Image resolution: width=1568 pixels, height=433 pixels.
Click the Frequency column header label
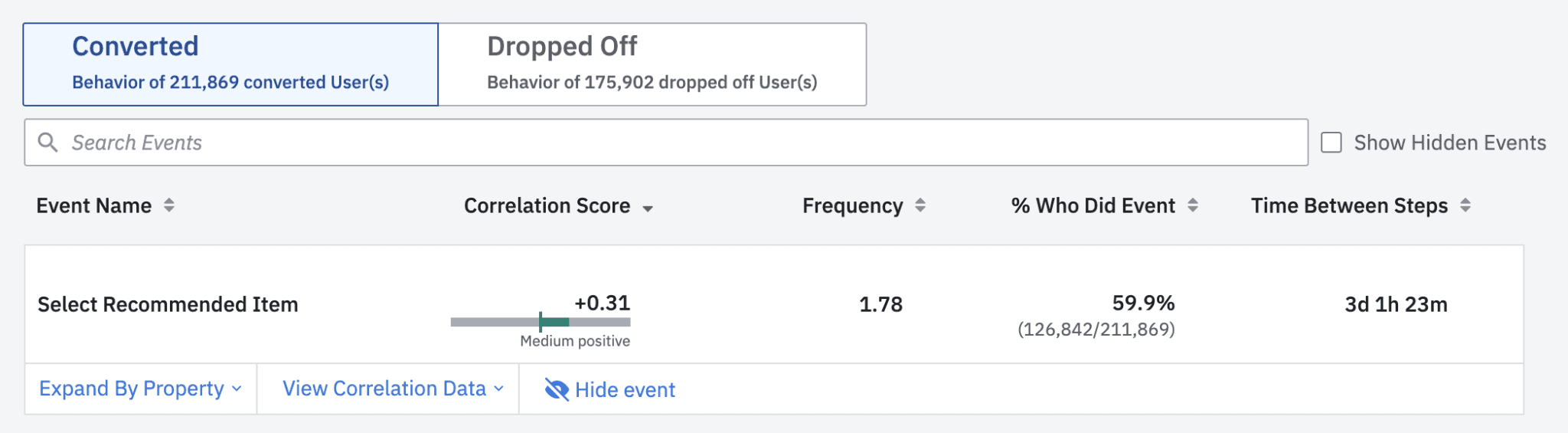tap(852, 205)
